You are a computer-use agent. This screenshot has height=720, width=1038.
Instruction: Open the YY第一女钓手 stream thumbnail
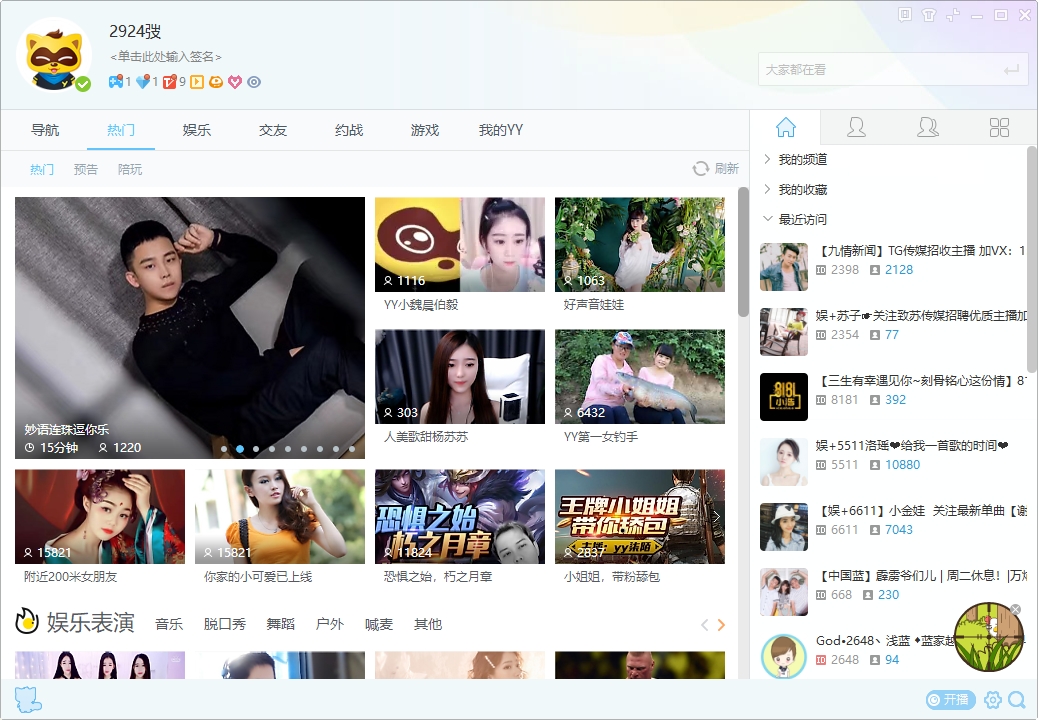639,377
